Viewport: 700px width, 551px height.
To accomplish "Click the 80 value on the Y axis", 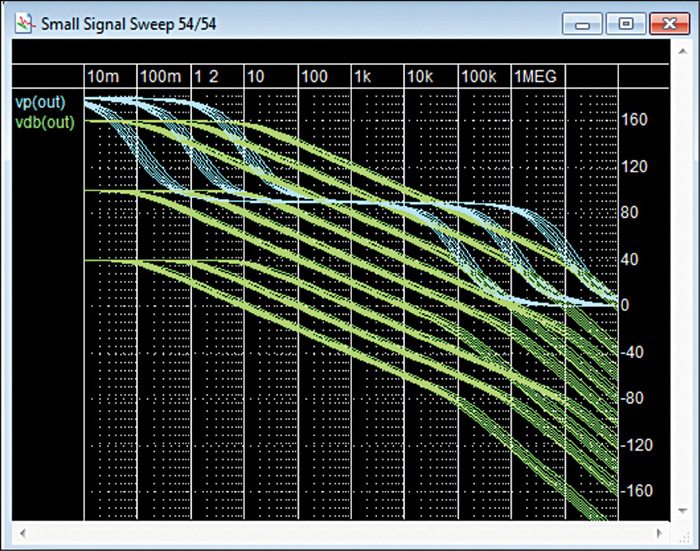I will [x=632, y=213].
